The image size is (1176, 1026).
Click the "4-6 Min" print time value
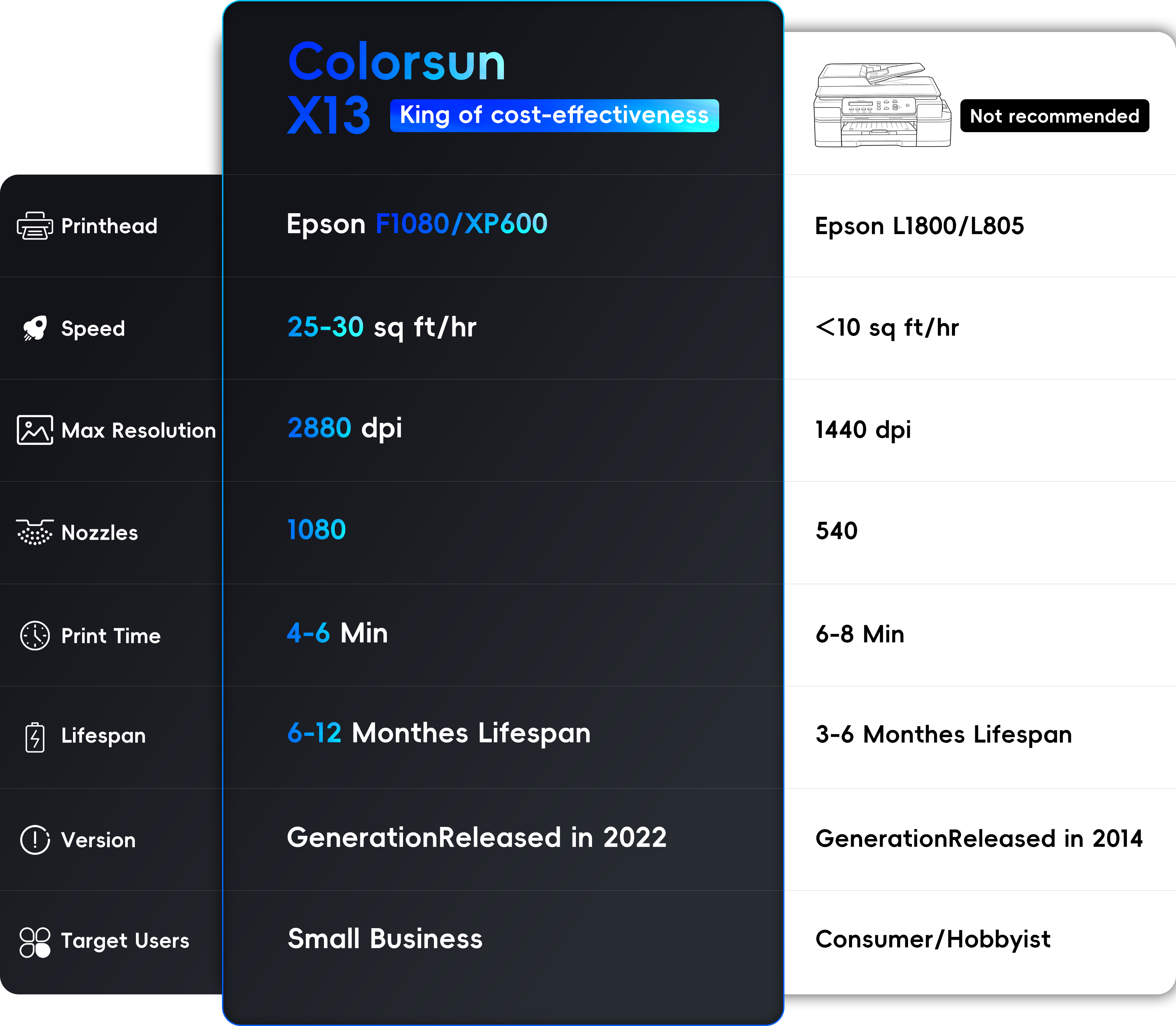[x=337, y=633]
